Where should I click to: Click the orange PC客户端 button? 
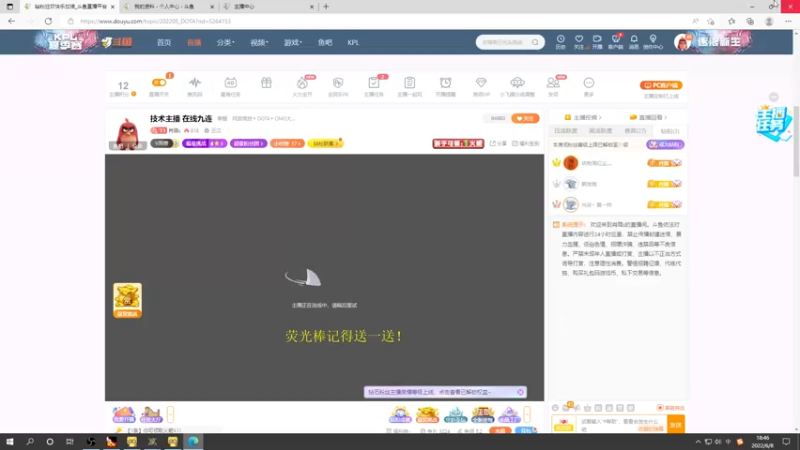pyautogui.click(x=661, y=85)
